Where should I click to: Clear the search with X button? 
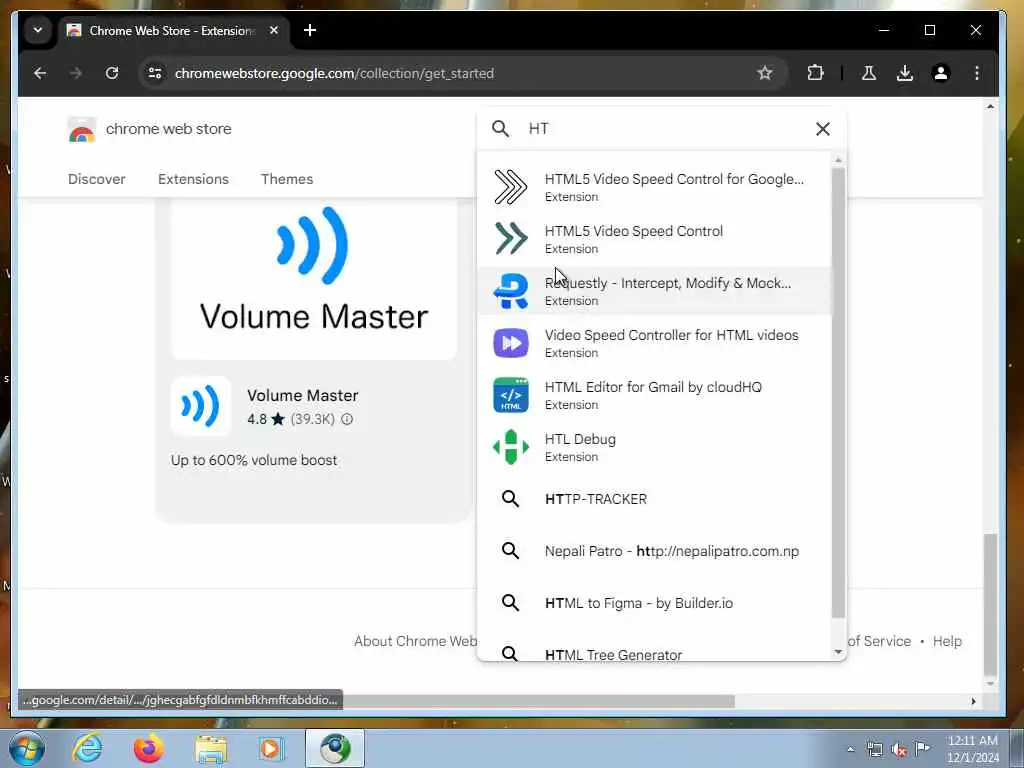coord(823,129)
